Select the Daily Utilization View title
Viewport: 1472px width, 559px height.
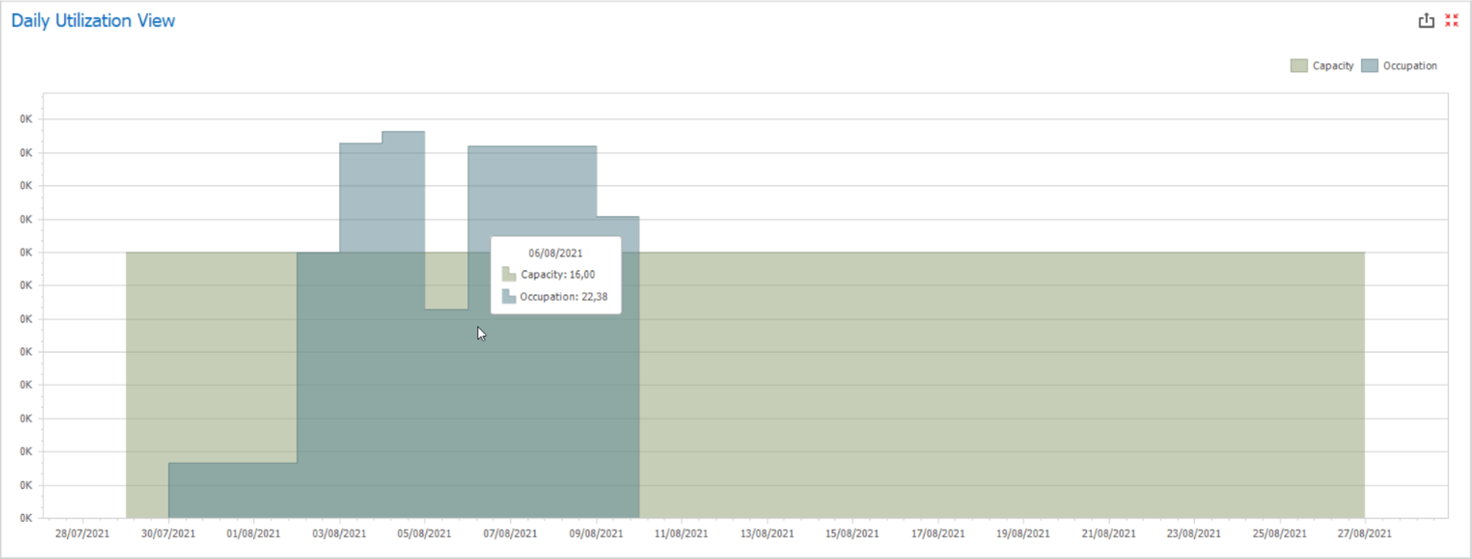tap(93, 21)
